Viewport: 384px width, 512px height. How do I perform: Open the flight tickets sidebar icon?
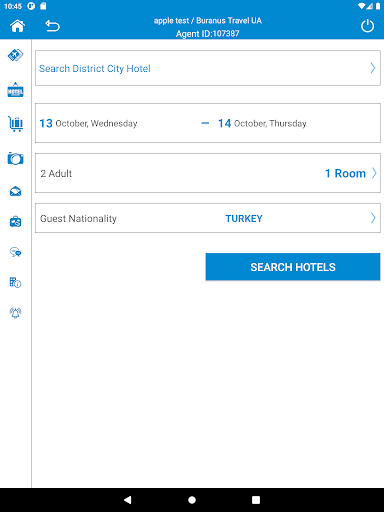point(15,55)
